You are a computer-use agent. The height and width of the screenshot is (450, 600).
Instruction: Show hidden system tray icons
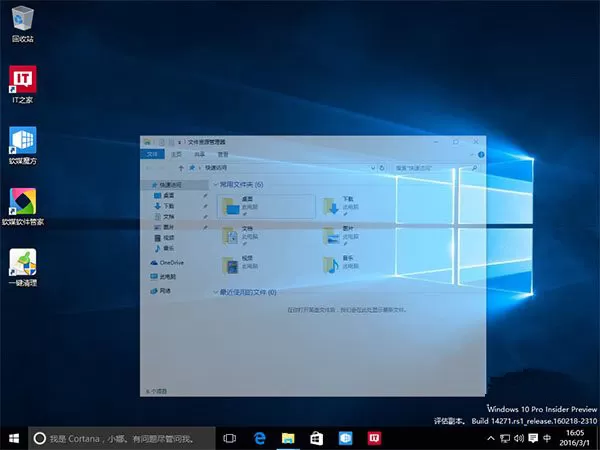491,438
